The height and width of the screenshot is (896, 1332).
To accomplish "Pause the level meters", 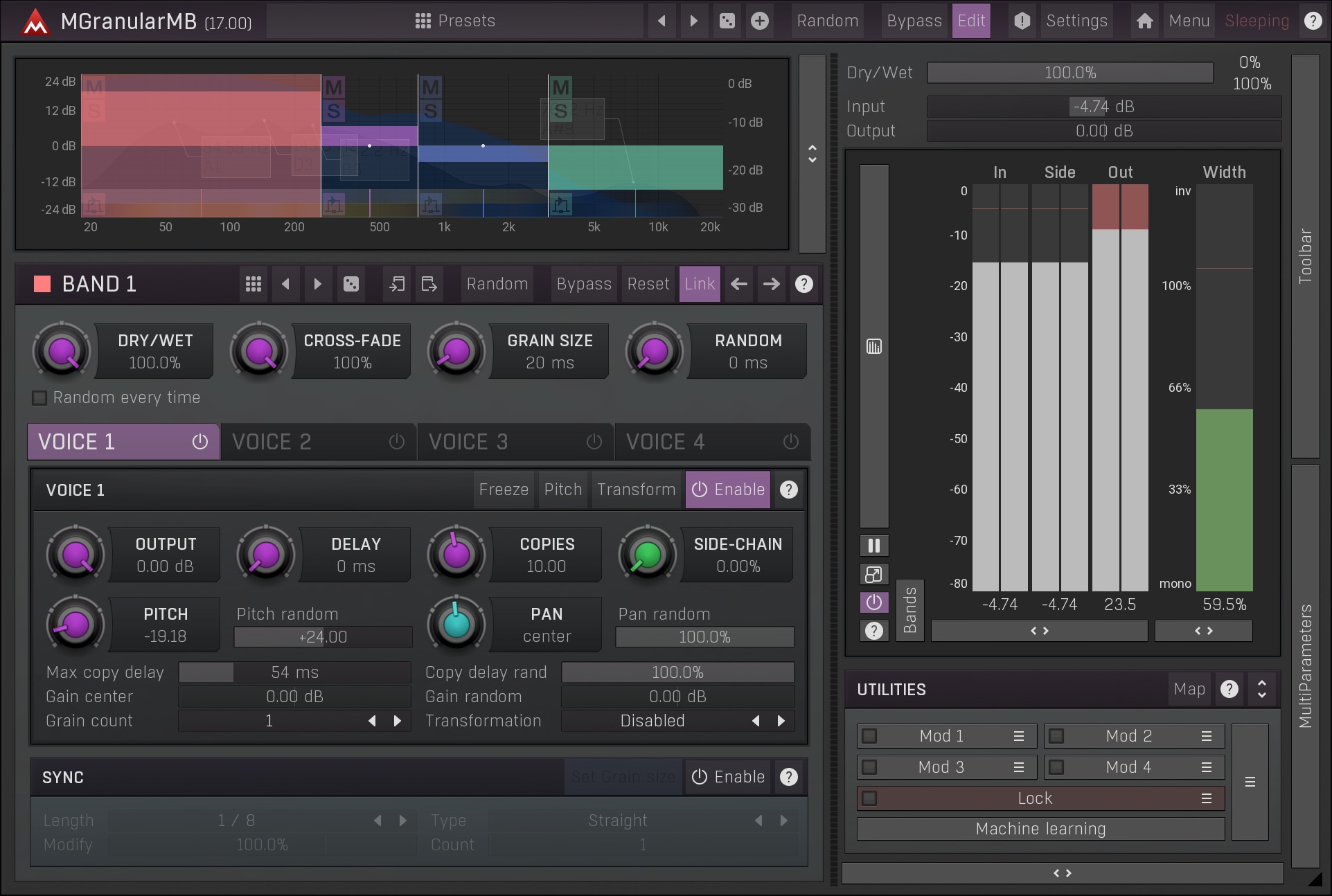I will click(873, 546).
